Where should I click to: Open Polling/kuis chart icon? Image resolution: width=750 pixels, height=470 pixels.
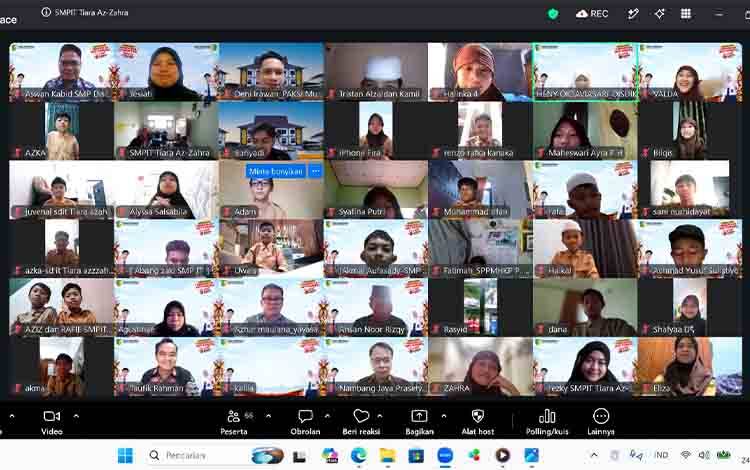(x=547, y=417)
